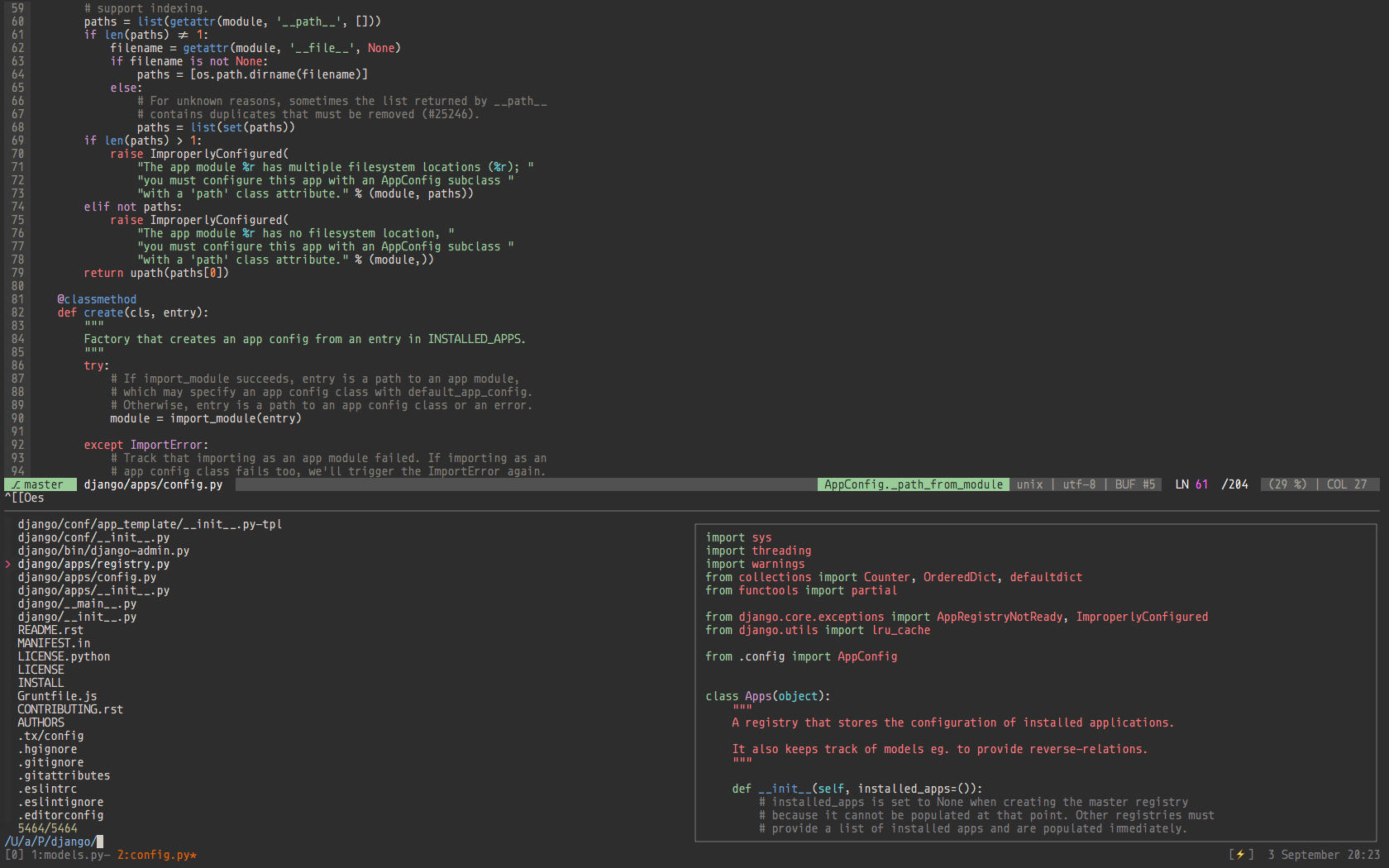1389x868 pixels.
Task: Click the 5464/5464 match counter
Action: [47, 828]
